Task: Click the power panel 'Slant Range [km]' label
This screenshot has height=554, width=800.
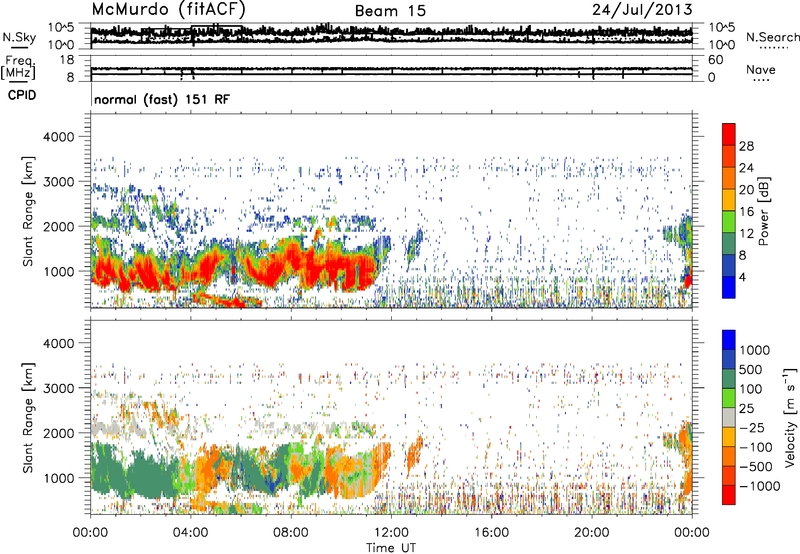Action: (28, 211)
